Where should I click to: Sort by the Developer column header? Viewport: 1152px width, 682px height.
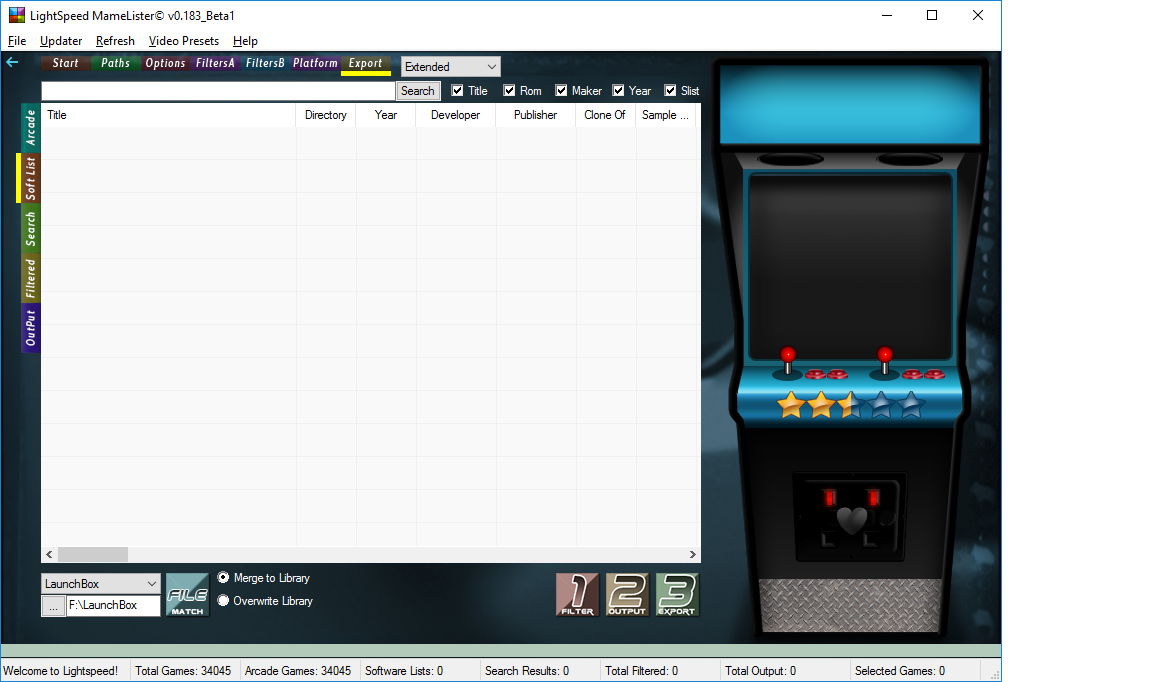pos(456,115)
